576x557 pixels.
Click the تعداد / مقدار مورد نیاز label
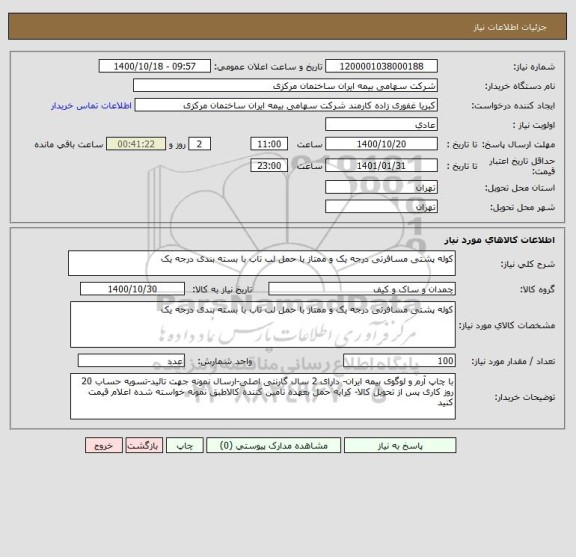[513, 362]
